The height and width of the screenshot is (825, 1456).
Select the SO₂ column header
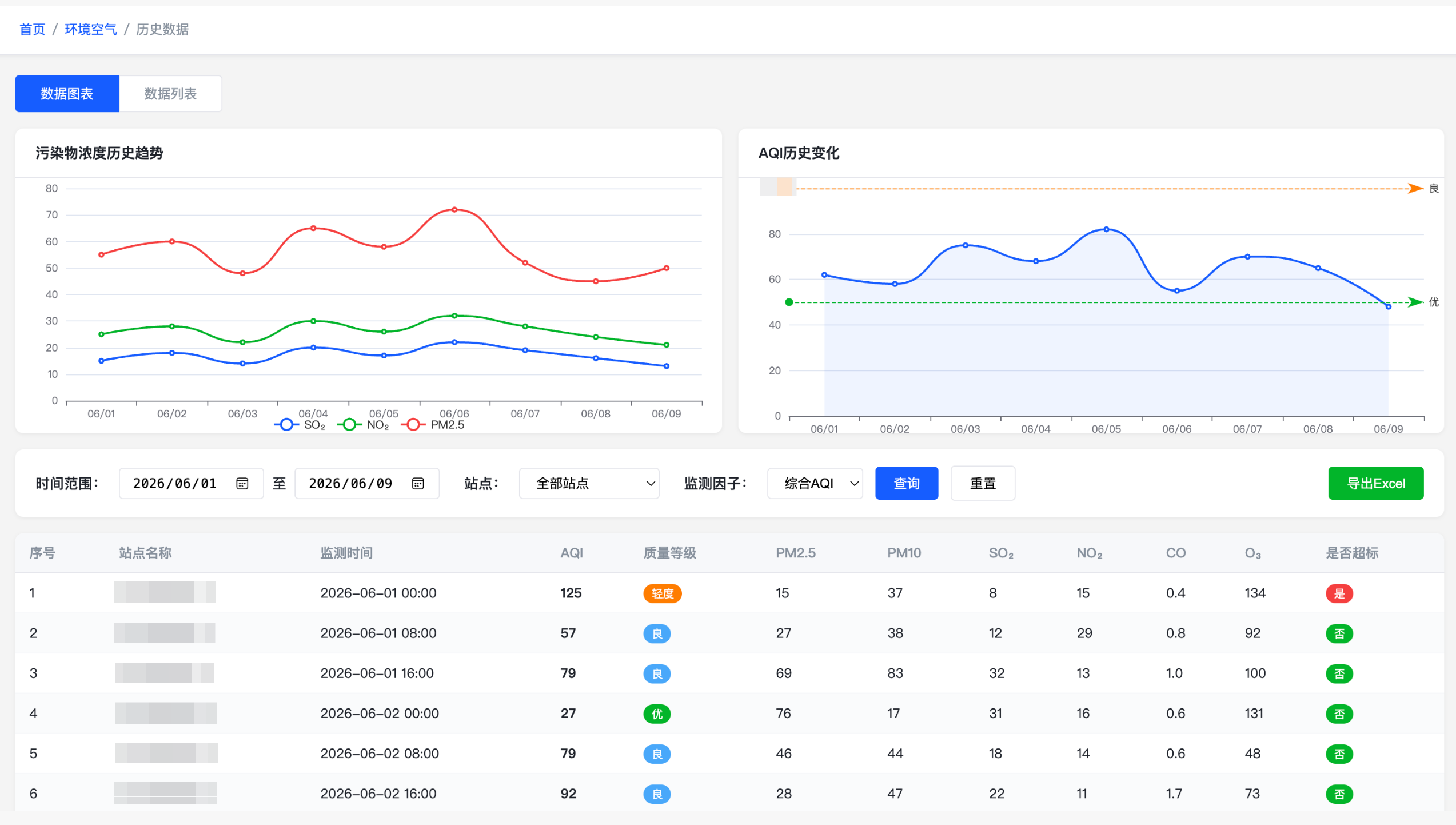click(1001, 553)
